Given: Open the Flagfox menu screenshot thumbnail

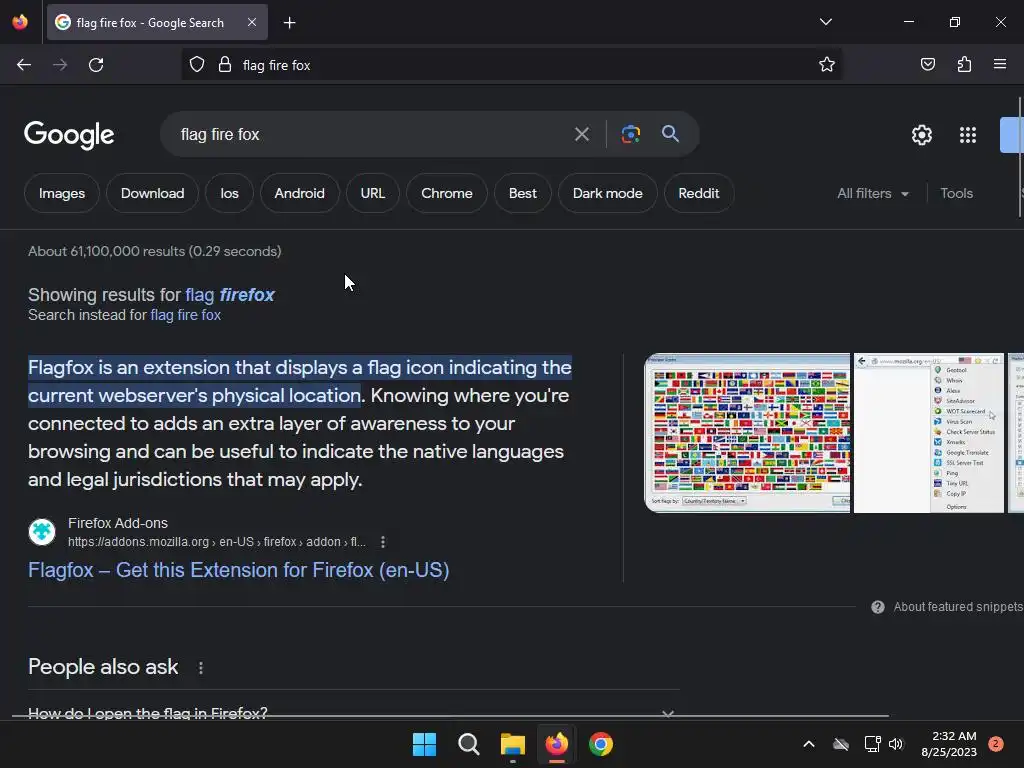Looking at the screenshot, I should point(929,433).
